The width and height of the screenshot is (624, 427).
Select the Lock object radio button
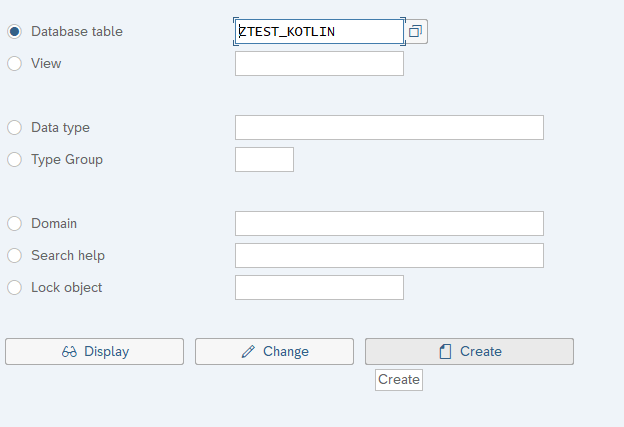[x=14, y=287]
